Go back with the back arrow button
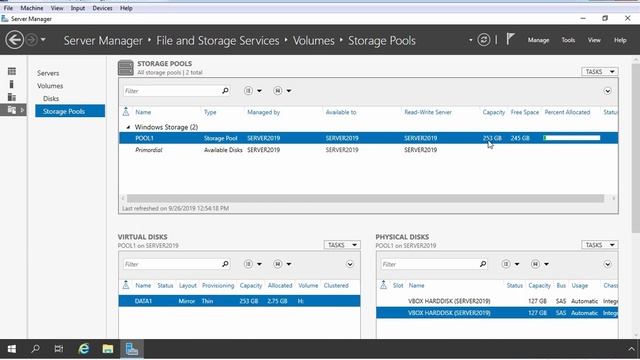This screenshot has width=640, height=360. (x=15, y=40)
